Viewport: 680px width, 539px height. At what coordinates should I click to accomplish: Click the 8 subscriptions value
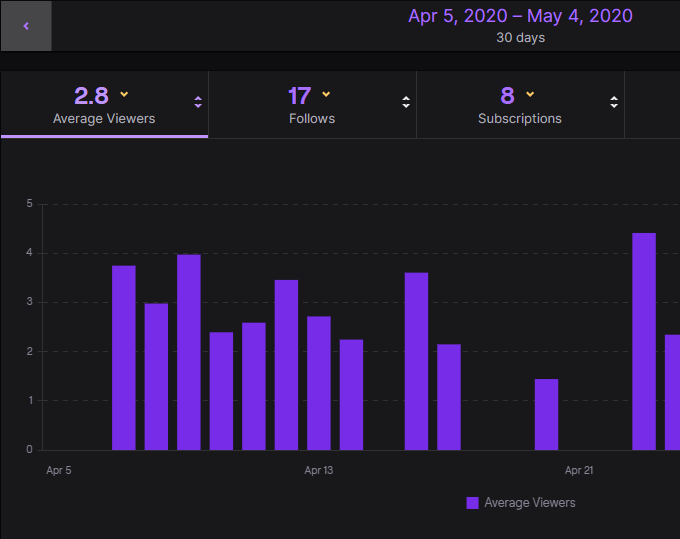pyautogui.click(x=507, y=96)
